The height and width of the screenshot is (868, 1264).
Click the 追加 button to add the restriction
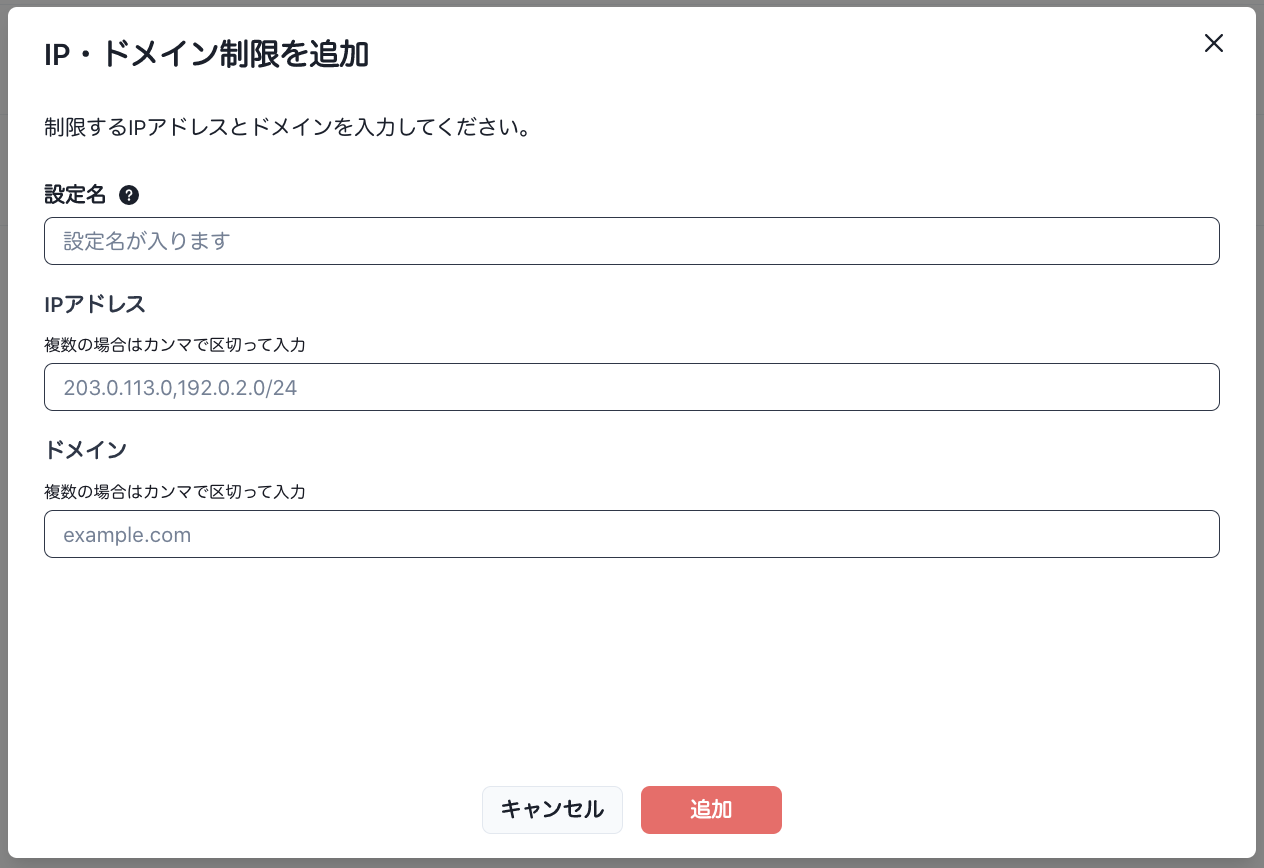click(711, 810)
